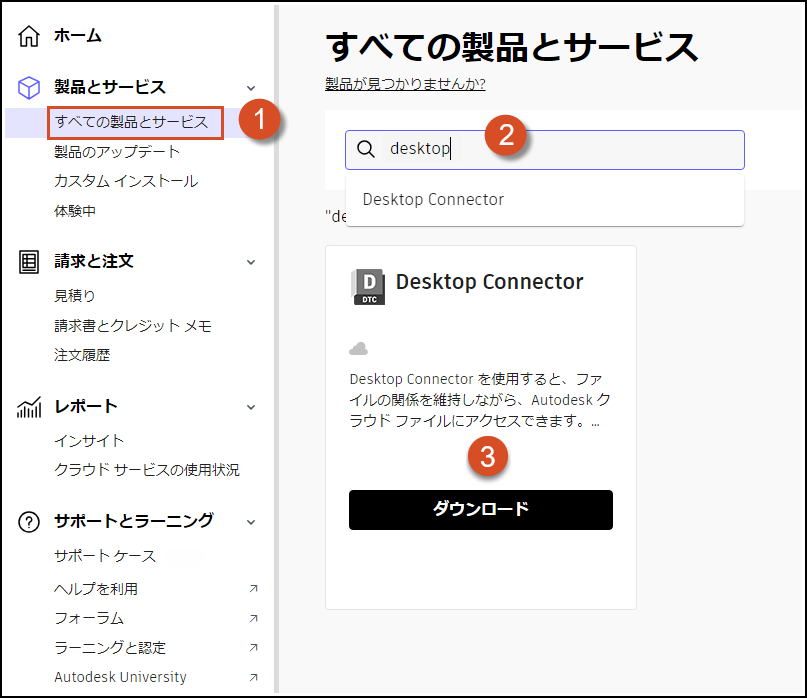This screenshot has height=698, width=807.
Task: Click the search magnifier icon
Action: 366,149
